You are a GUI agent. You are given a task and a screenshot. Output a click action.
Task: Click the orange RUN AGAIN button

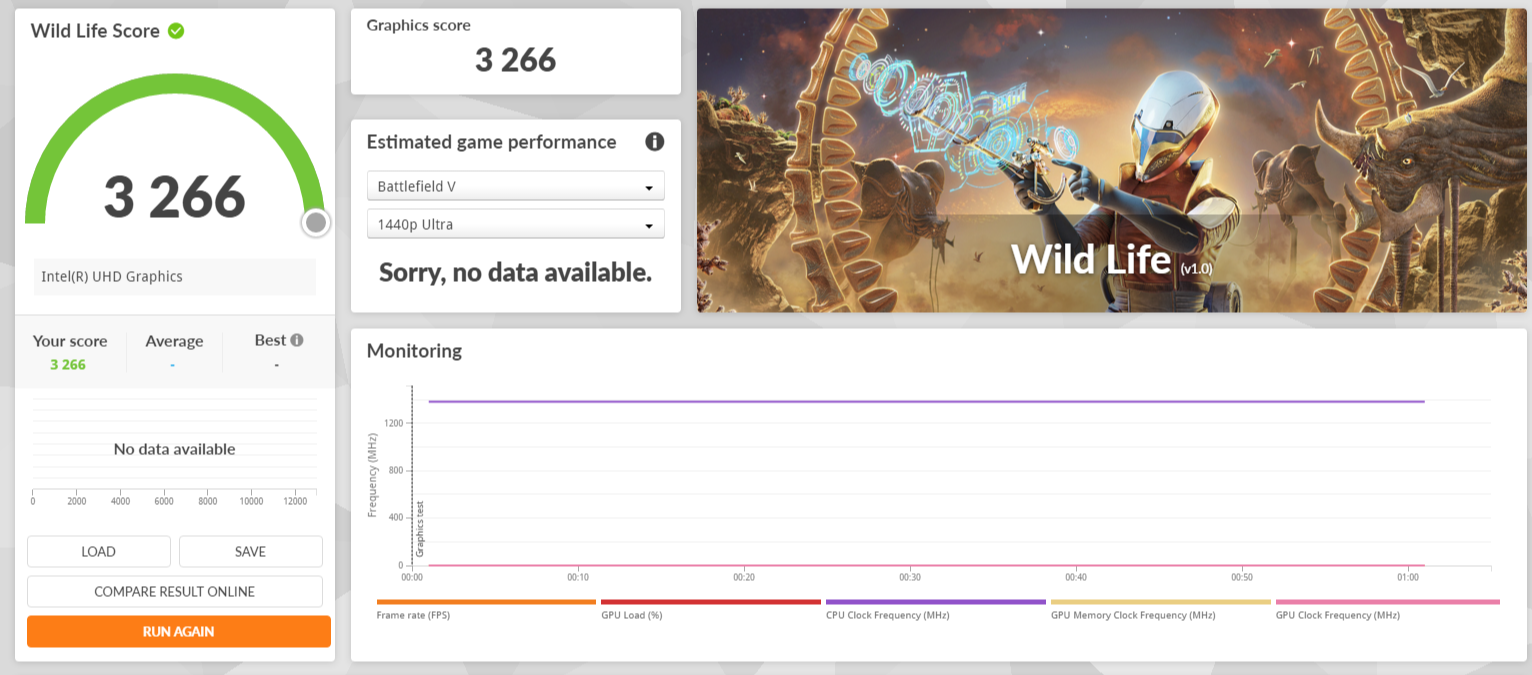pos(179,632)
